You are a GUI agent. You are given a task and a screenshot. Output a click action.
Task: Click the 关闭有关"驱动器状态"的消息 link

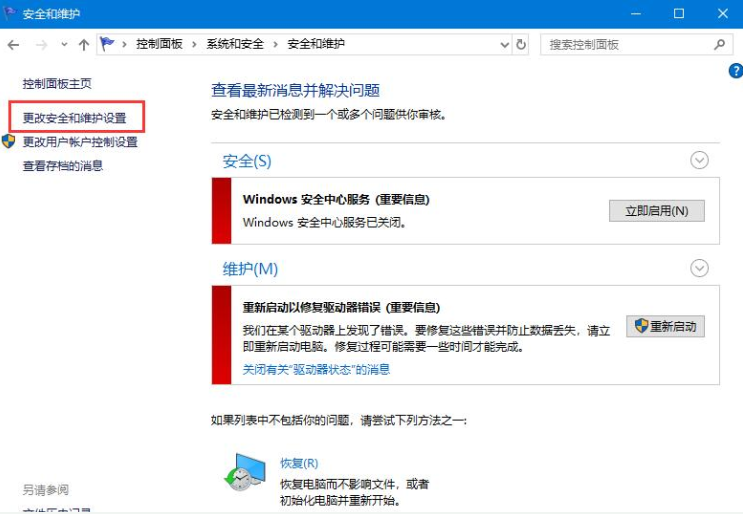[x=316, y=369]
